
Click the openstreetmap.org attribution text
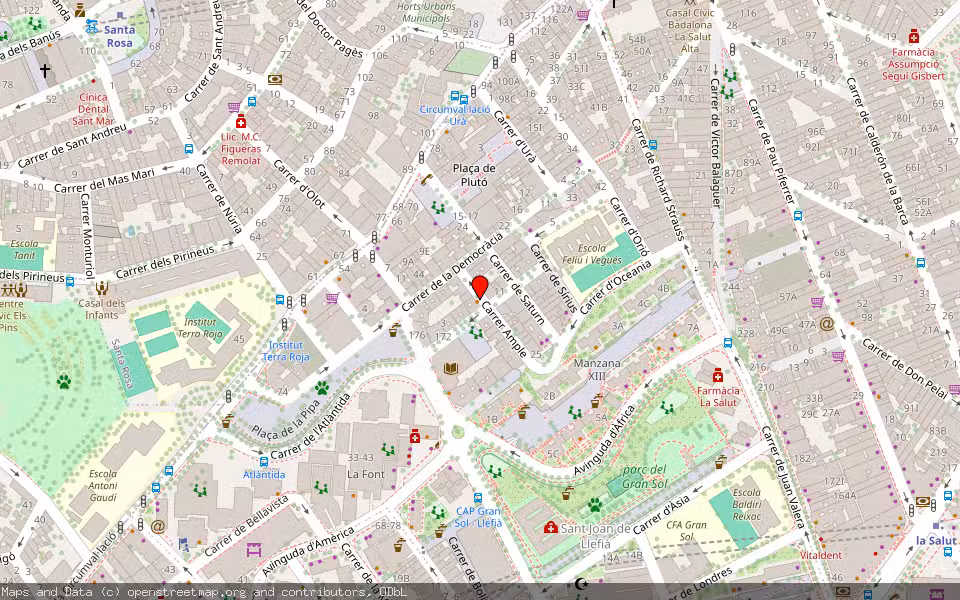[x=189, y=592]
